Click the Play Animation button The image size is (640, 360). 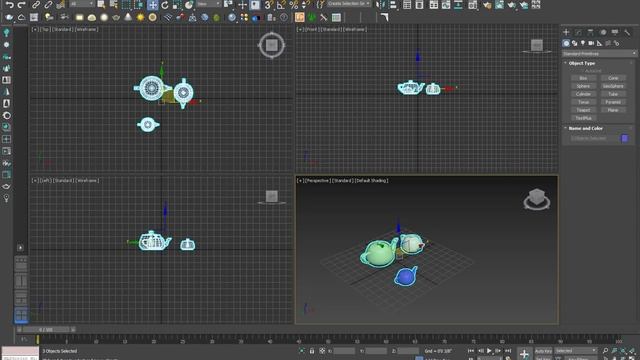click(x=489, y=351)
